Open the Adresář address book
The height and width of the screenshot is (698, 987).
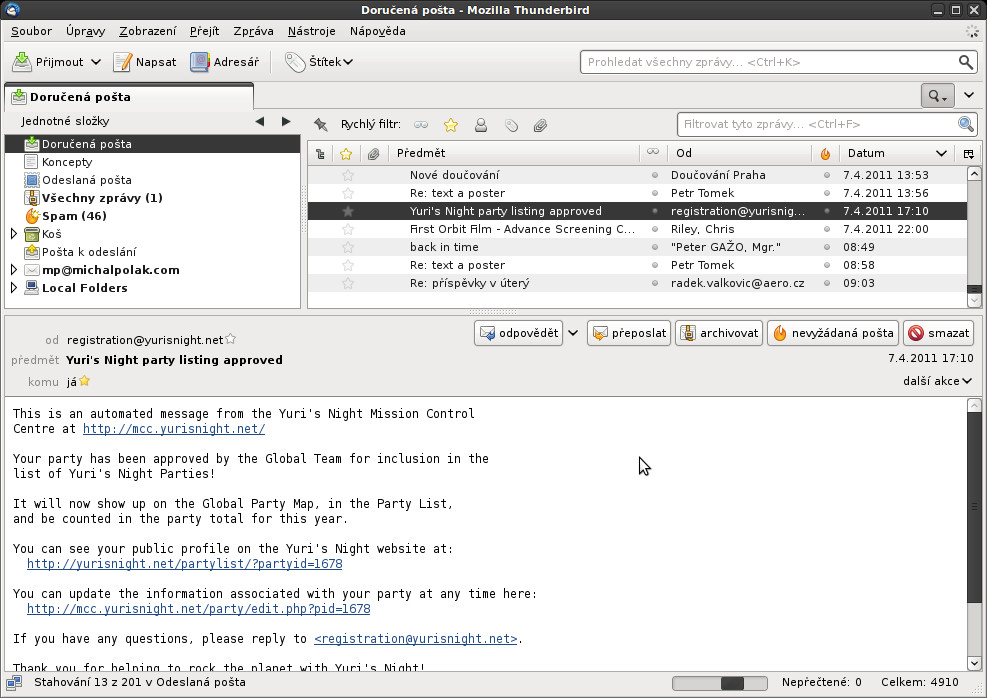click(x=224, y=62)
